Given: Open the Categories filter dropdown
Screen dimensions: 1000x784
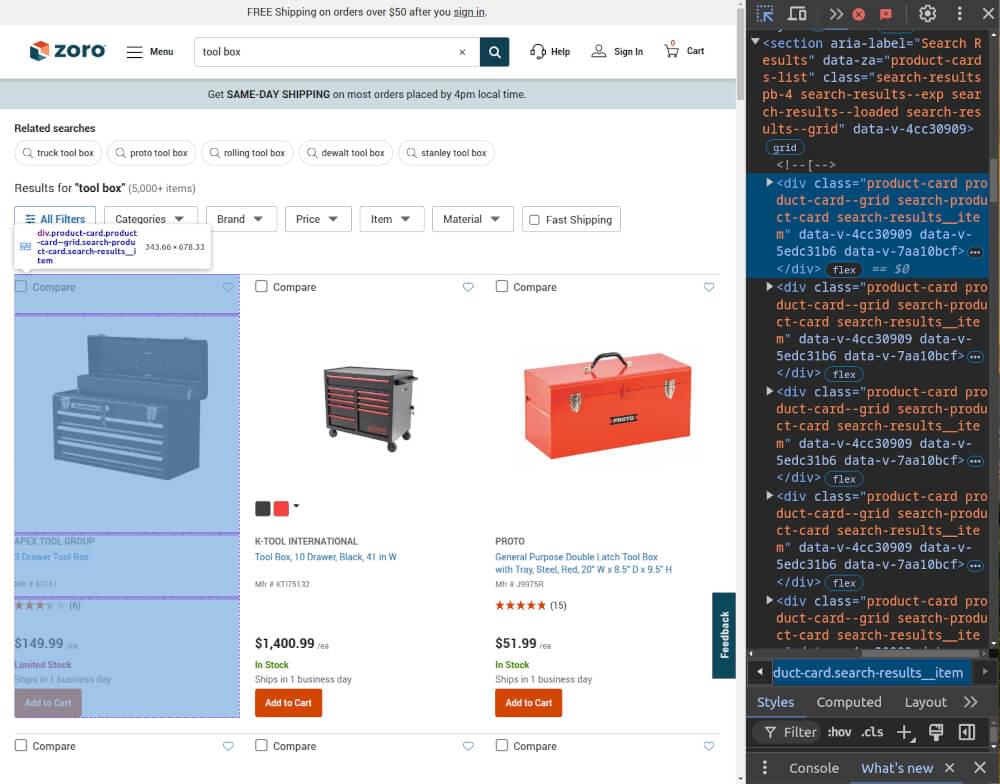Looking at the screenshot, I should tap(148, 219).
